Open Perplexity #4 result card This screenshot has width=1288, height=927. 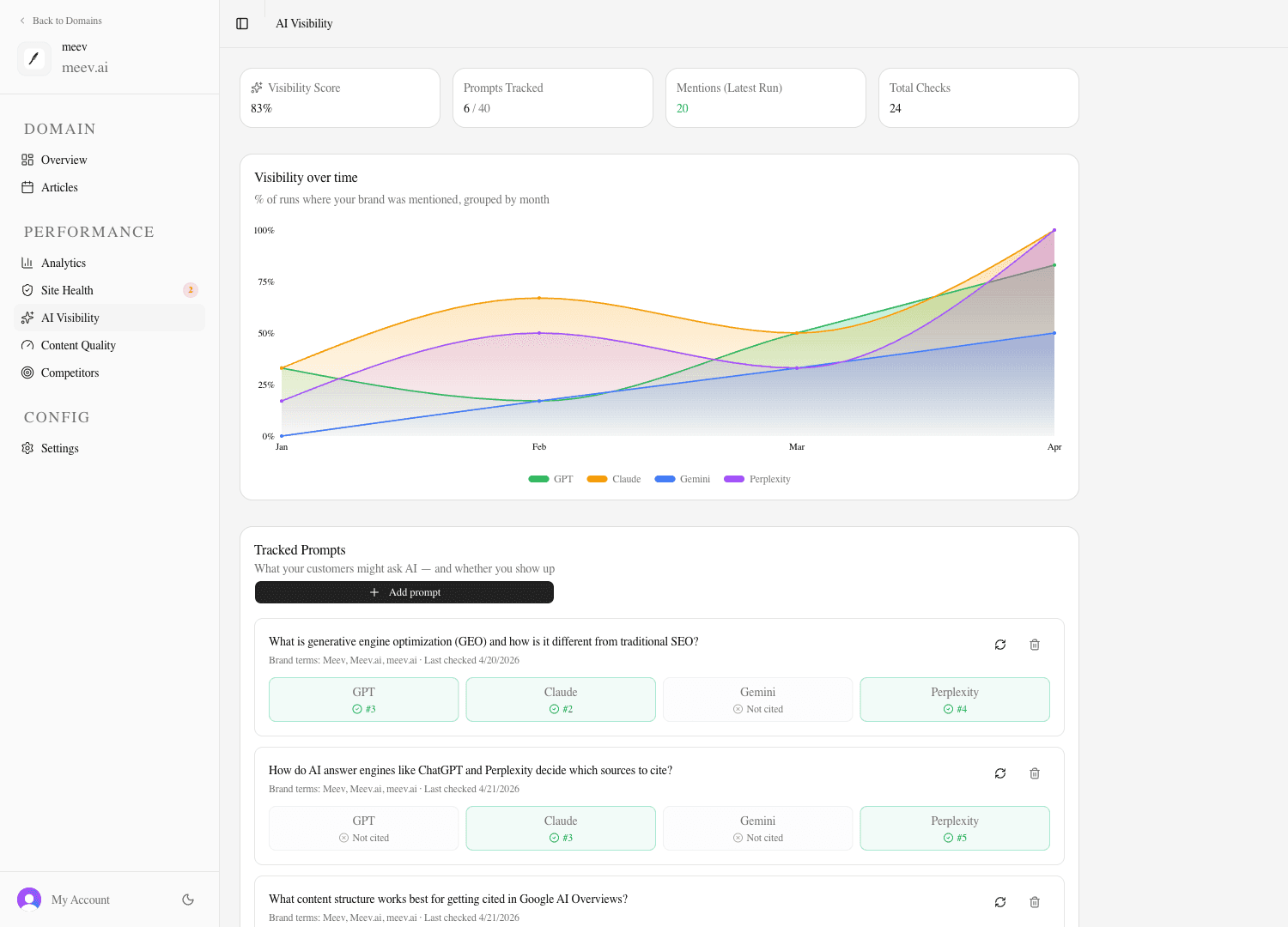click(x=955, y=700)
